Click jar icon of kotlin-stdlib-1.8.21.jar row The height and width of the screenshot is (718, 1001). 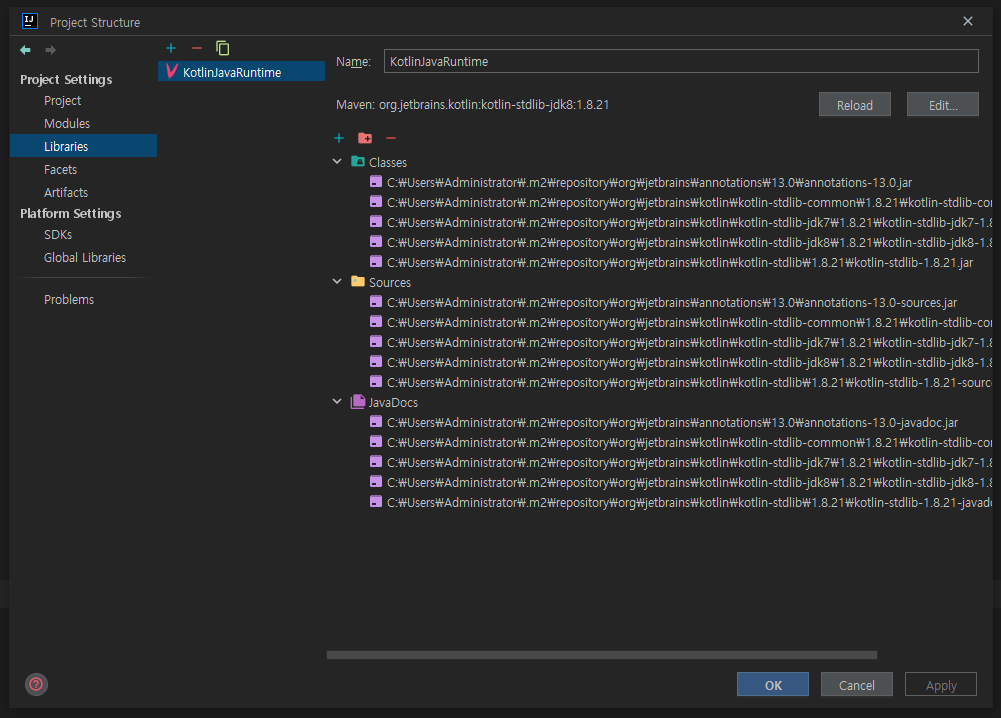click(x=376, y=262)
